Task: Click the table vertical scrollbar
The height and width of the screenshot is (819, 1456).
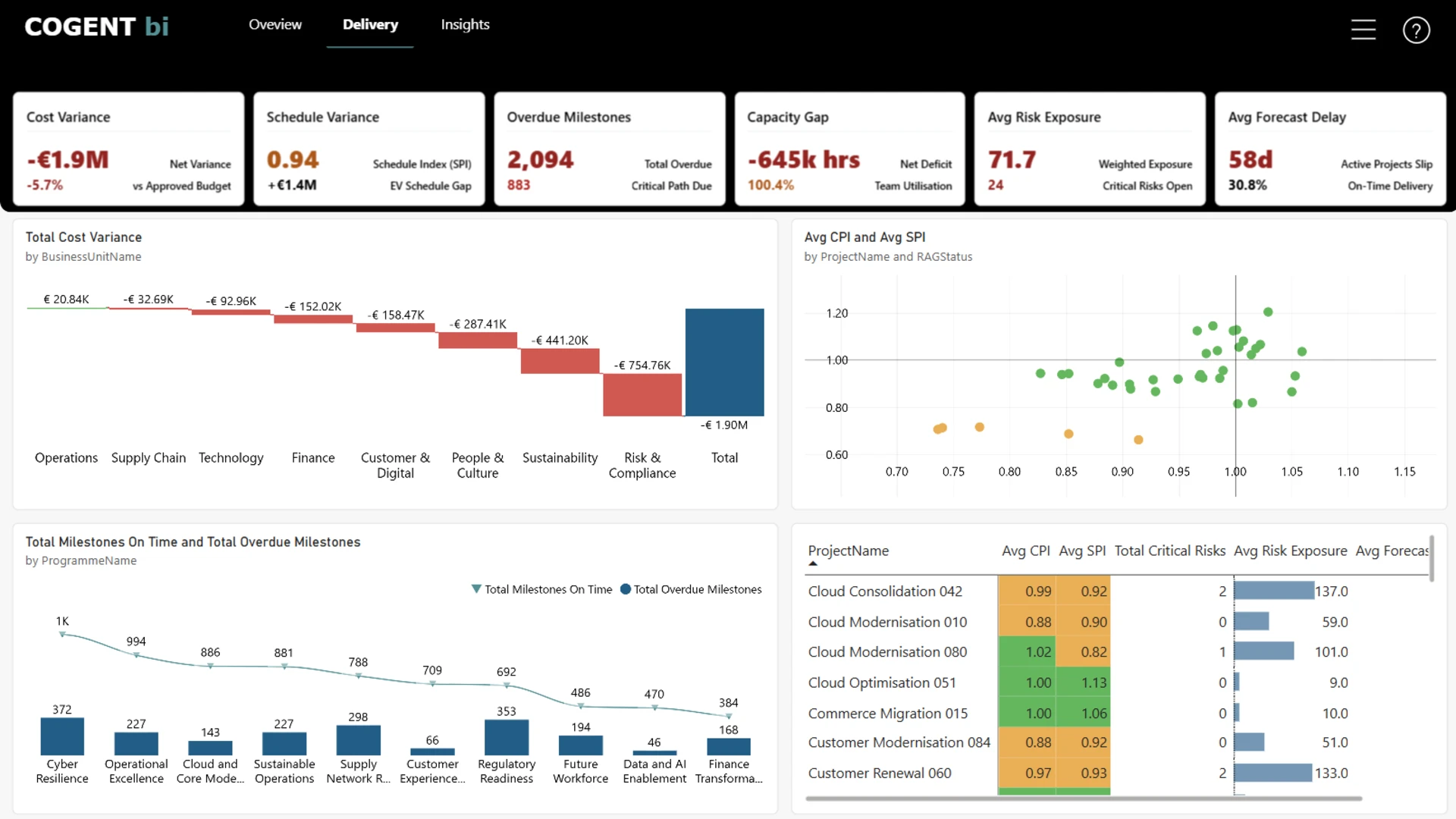Action: 1432,559
